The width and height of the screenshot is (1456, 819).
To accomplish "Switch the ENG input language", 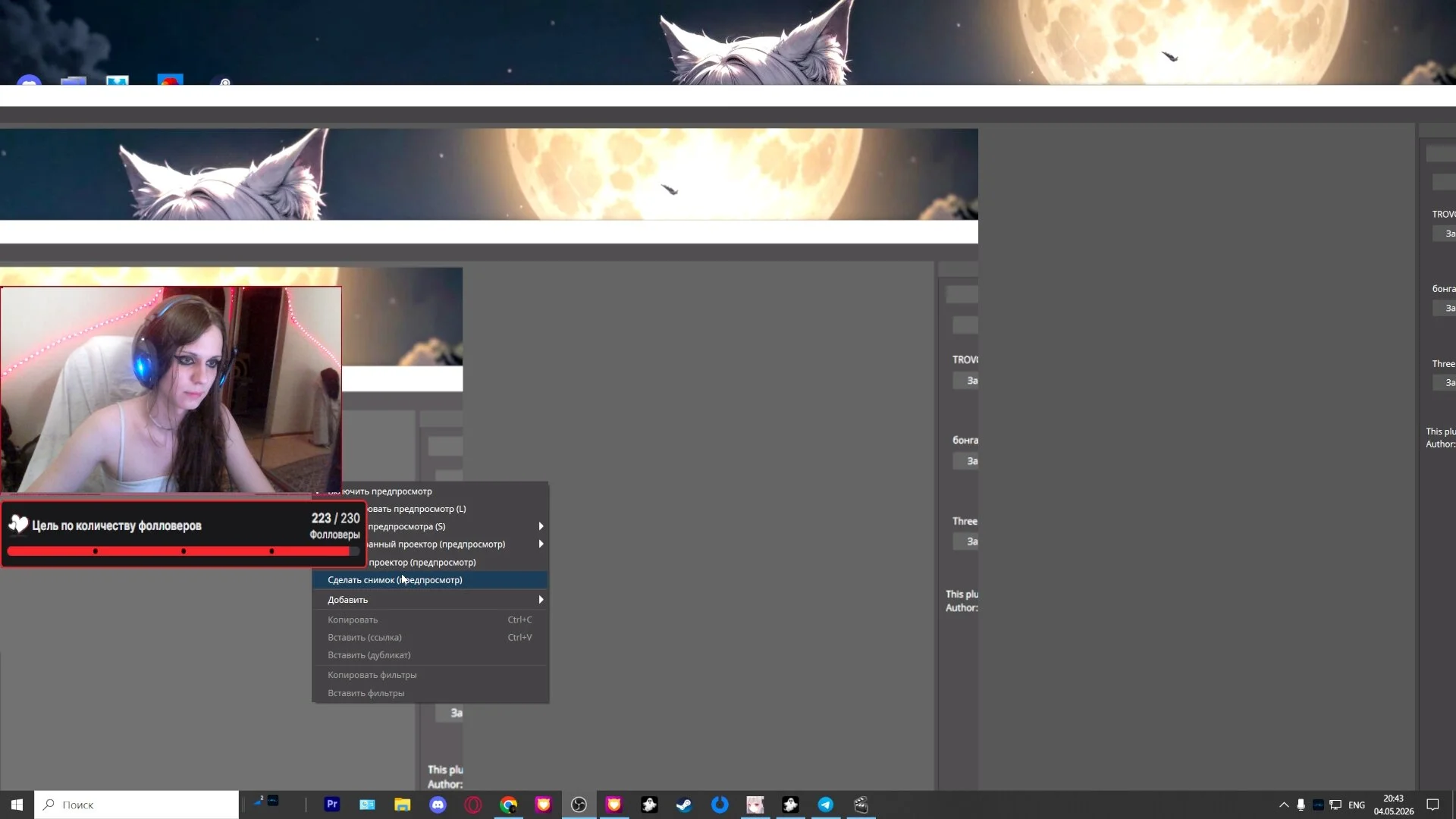I will tap(1357, 805).
